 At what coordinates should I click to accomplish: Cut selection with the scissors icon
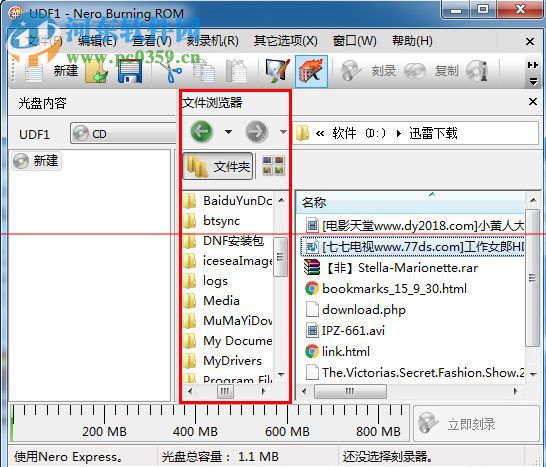[x=172, y=71]
